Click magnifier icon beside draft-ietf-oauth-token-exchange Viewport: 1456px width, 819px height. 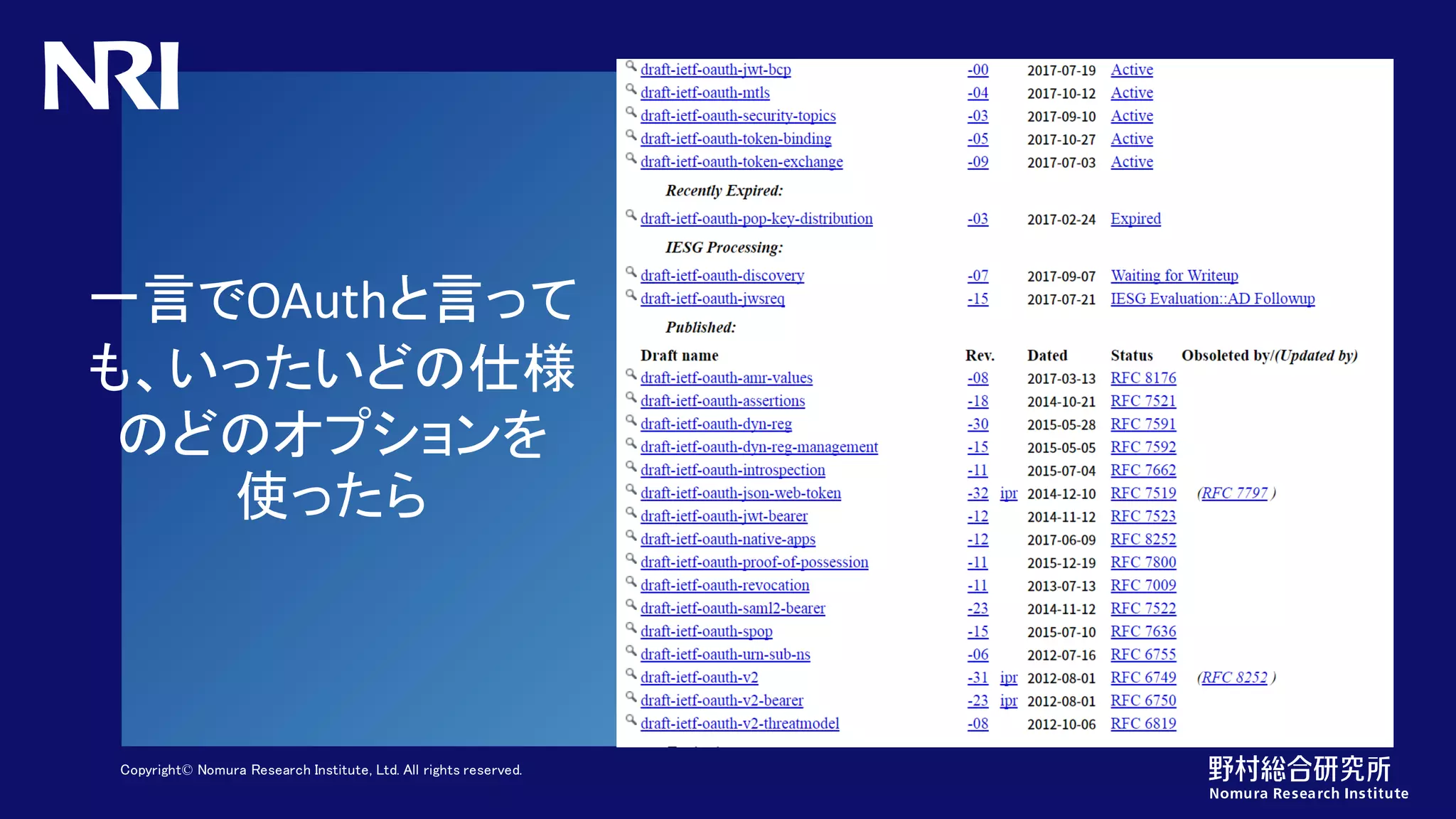pos(631,159)
